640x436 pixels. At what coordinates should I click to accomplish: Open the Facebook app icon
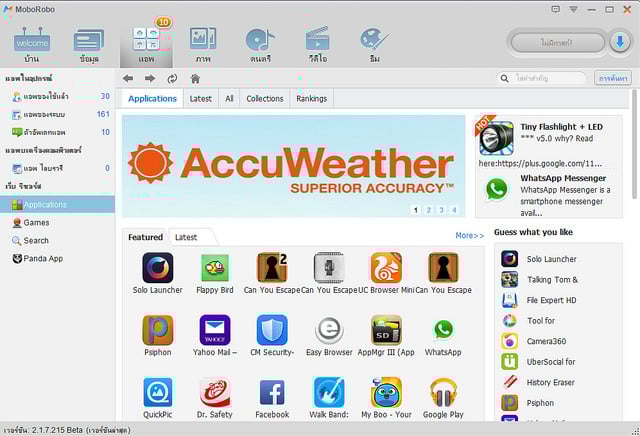click(x=272, y=392)
